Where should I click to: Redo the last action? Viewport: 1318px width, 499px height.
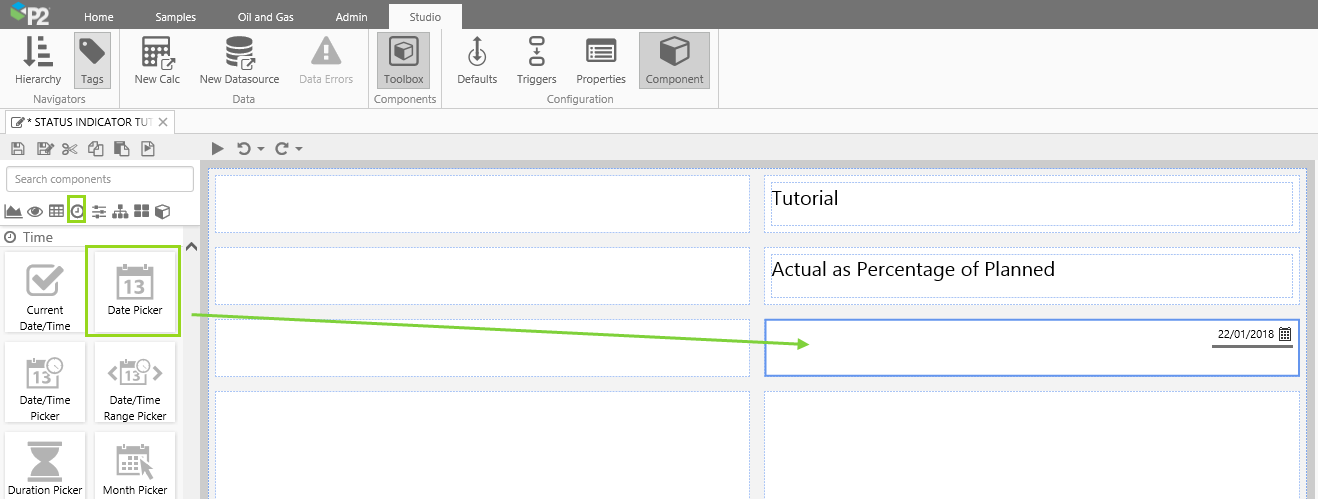tap(281, 149)
